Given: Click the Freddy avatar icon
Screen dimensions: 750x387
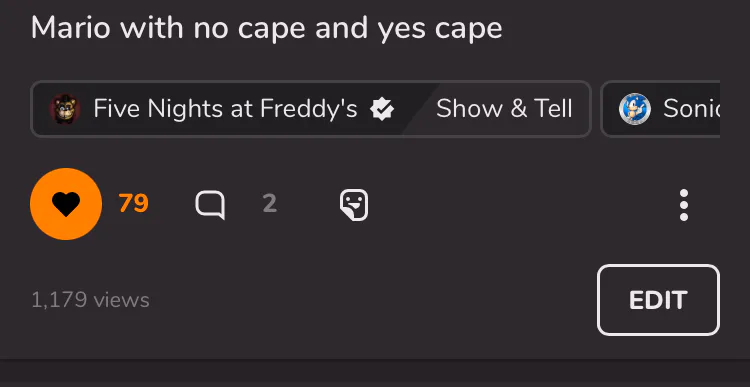Looking at the screenshot, I should [x=65, y=109].
